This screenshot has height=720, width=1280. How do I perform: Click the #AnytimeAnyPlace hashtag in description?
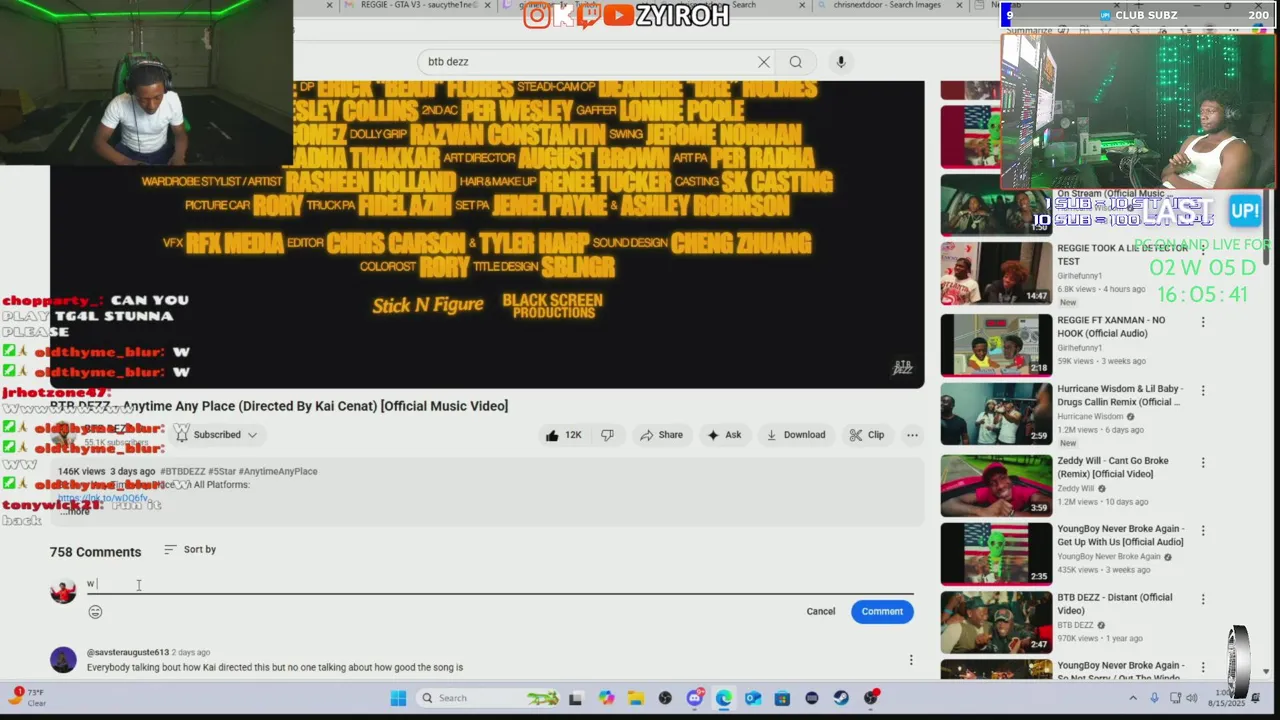278,471
